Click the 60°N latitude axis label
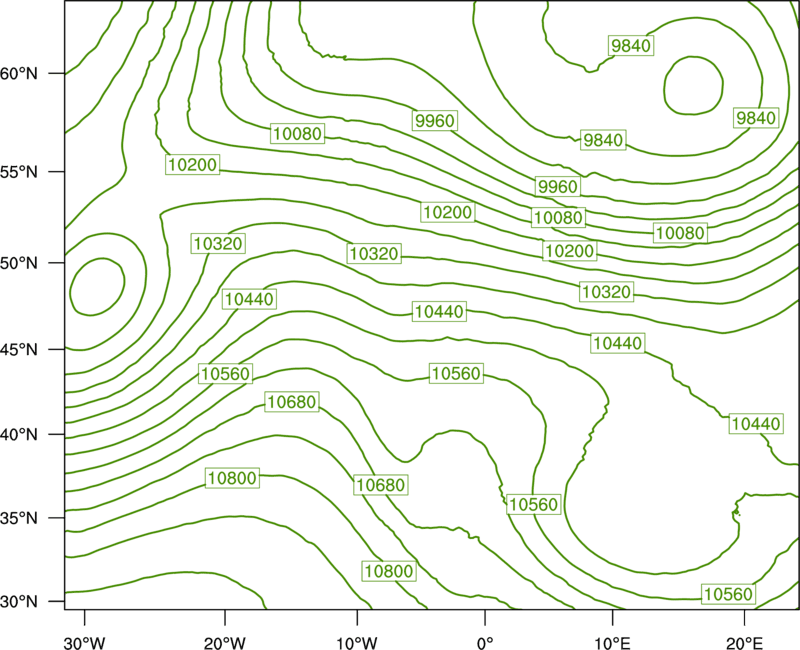 coord(19,74)
